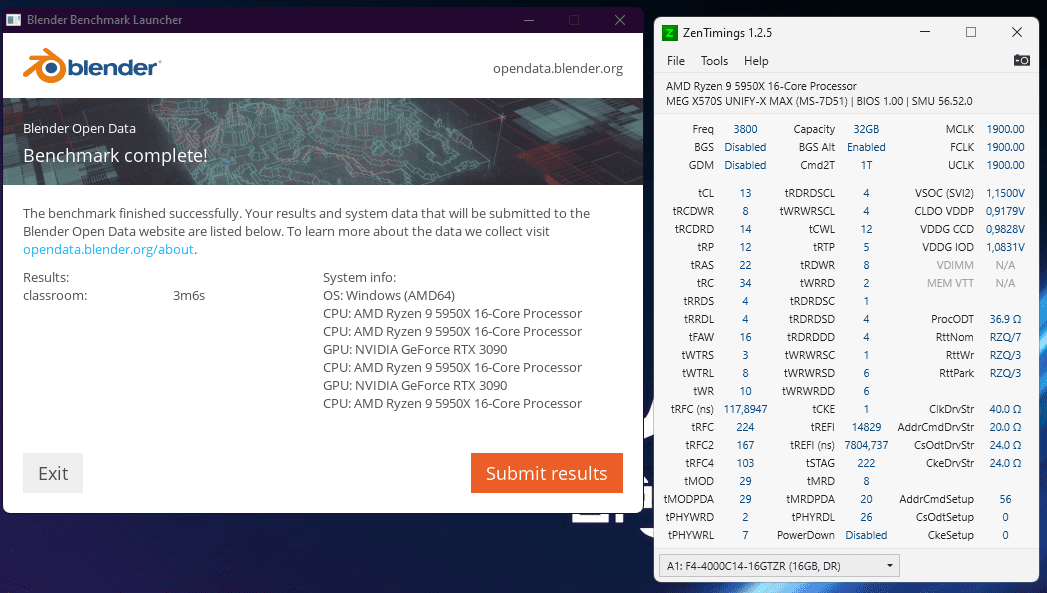1047x593 pixels.
Task: Click the FCLK value 1900.00
Action: (1005, 147)
